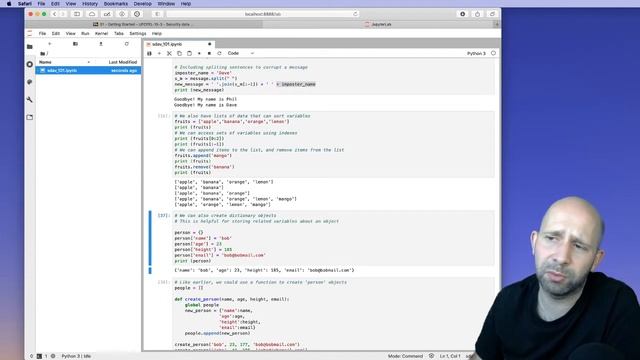Viewport: 640px width, 360px height.
Task: Open the History menu in macOS menu bar
Action: pyautogui.click(x=90, y=4)
